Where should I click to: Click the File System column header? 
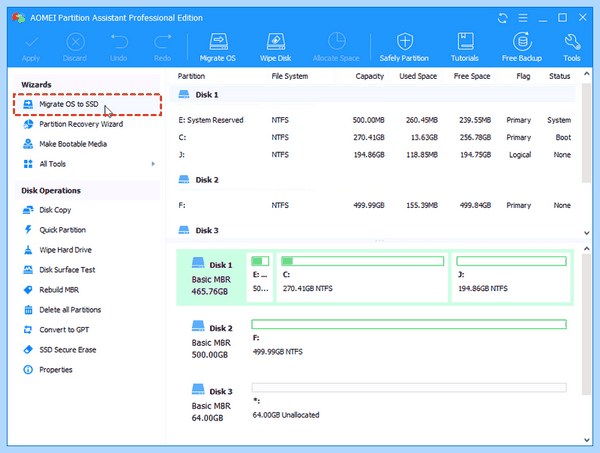[290, 76]
